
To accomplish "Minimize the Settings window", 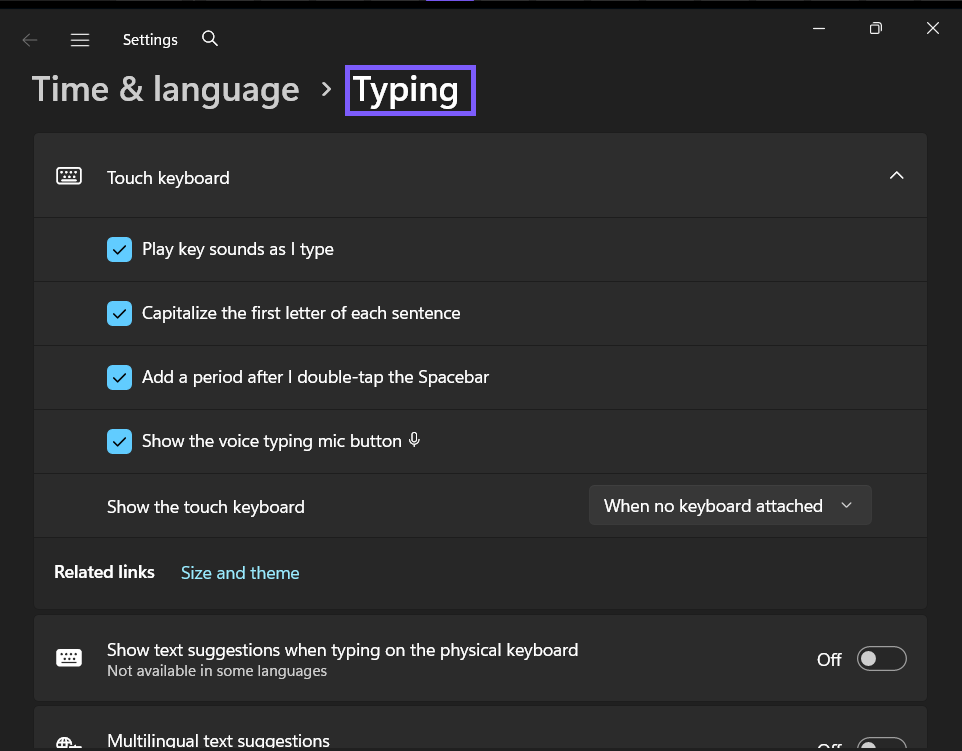I will (819, 28).
